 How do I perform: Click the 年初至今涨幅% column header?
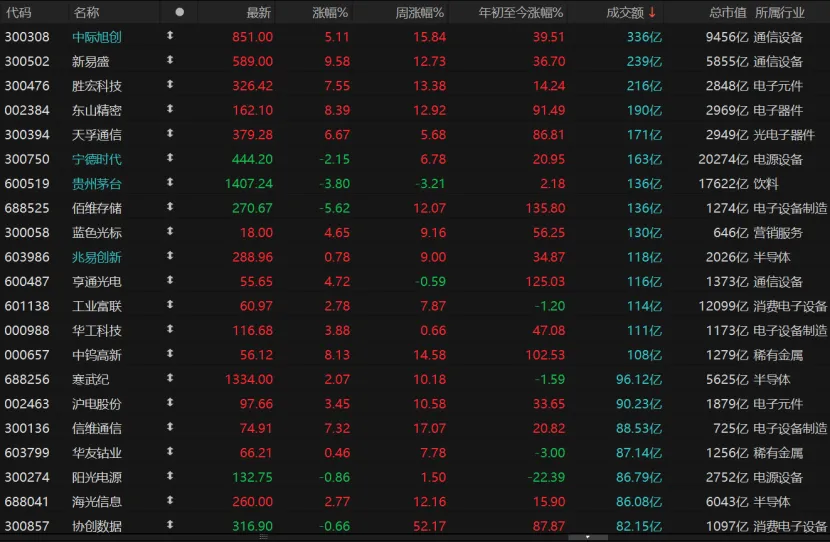521,12
